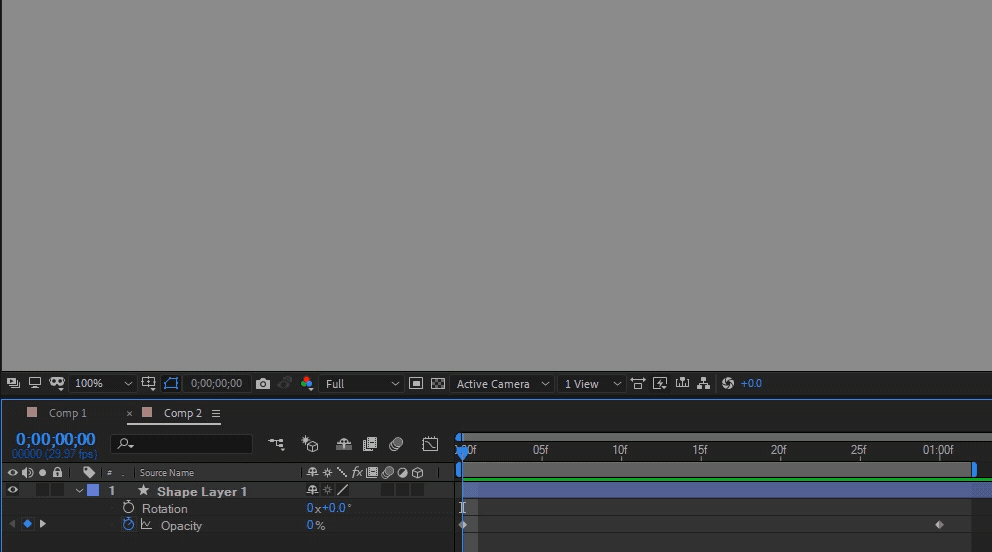Screen dimensions: 992x552
Task: Open the Graph Editor
Action: [x=430, y=444]
